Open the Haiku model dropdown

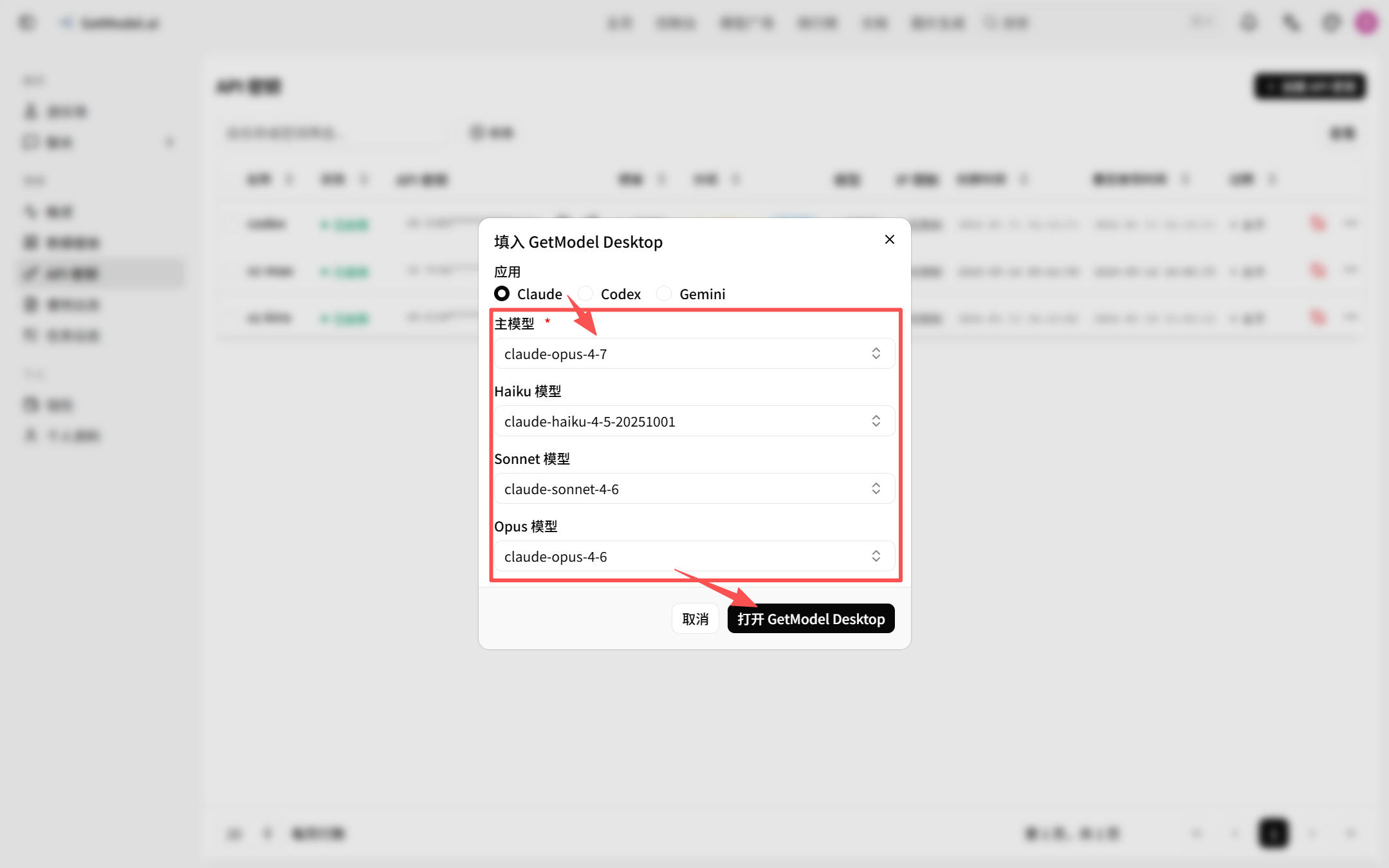(694, 421)
